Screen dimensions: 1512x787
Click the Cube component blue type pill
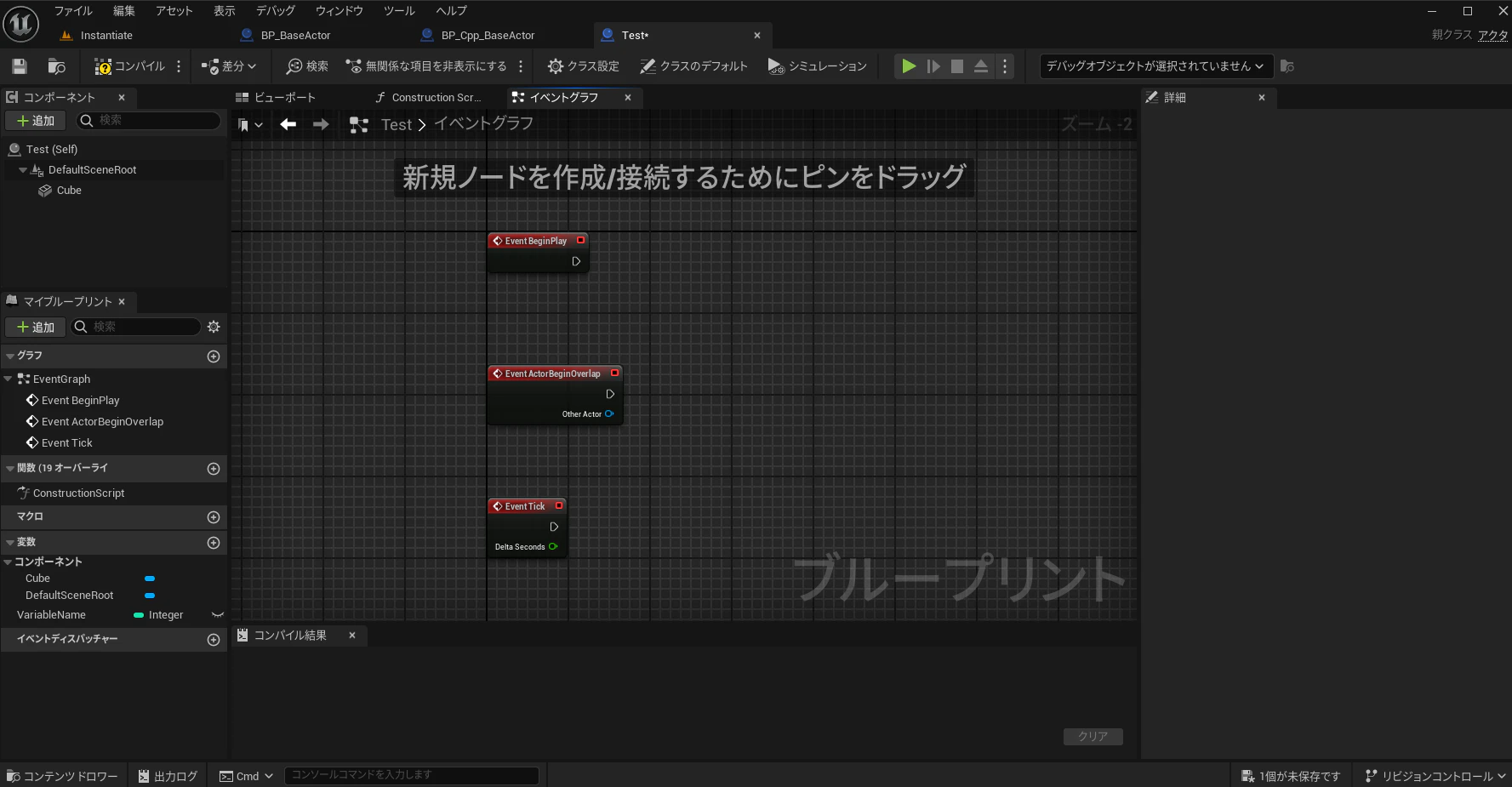tap(150, 579)
